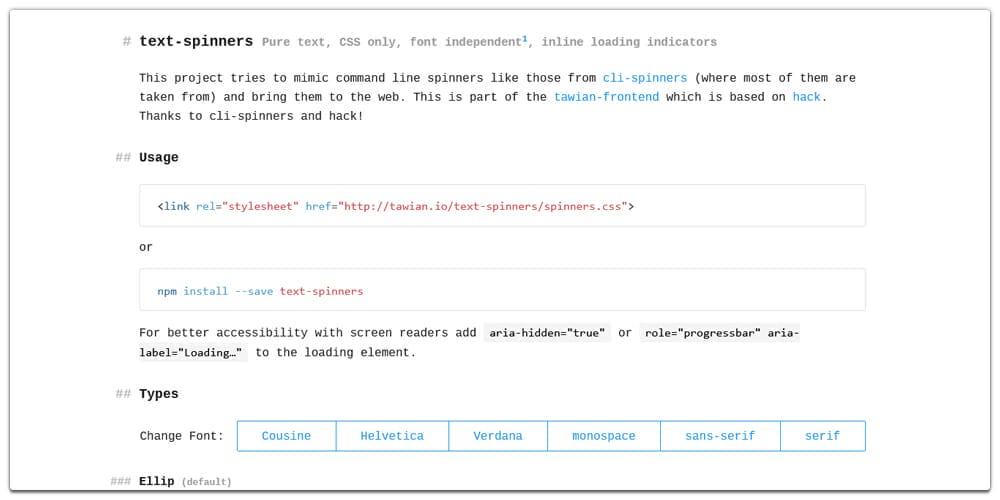Screen dimensions: 1000x500
Task: Click the text-spinners page title
Action: (196, 41)
